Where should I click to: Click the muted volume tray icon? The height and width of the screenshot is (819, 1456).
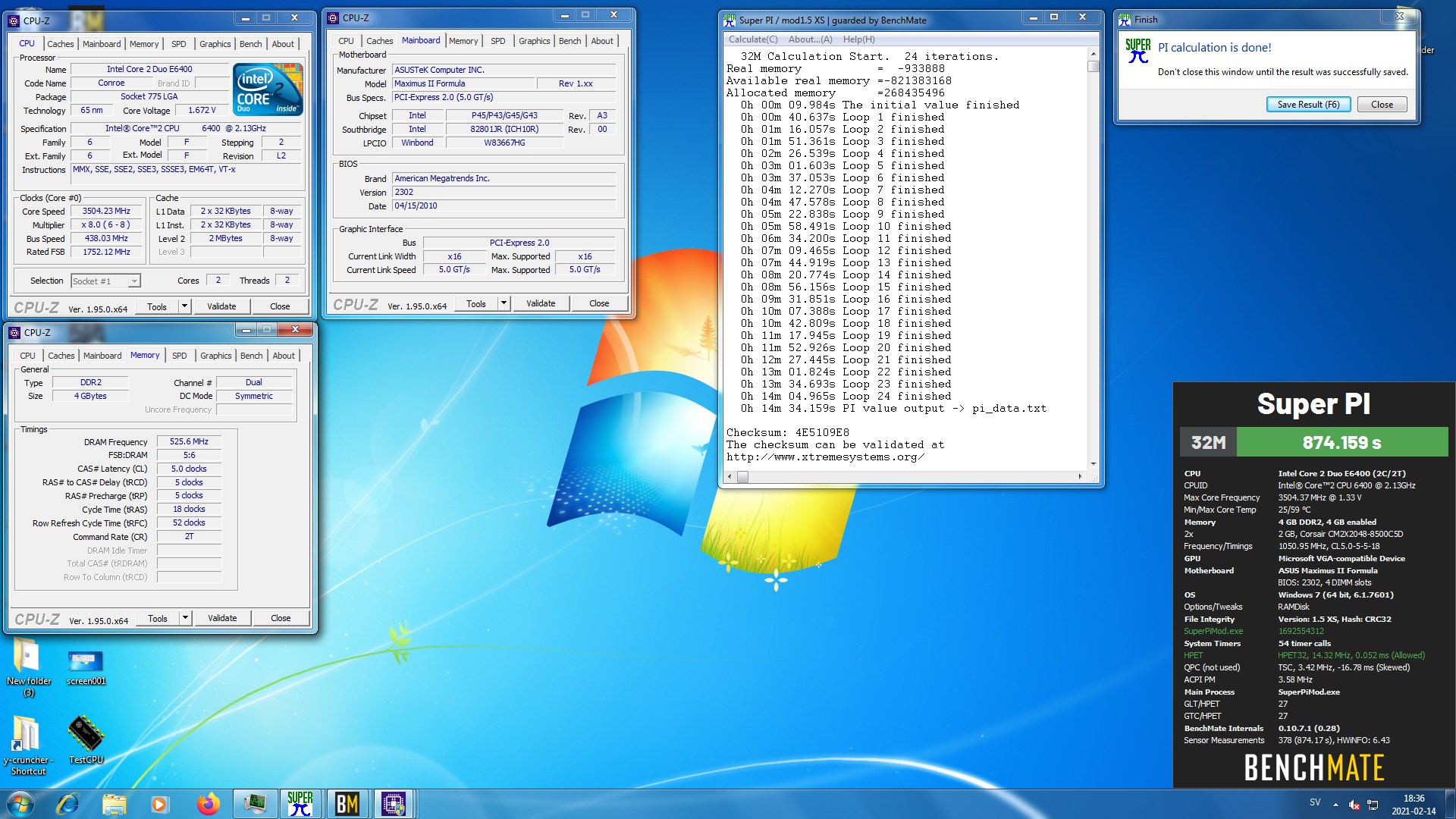click(1354, 805)
